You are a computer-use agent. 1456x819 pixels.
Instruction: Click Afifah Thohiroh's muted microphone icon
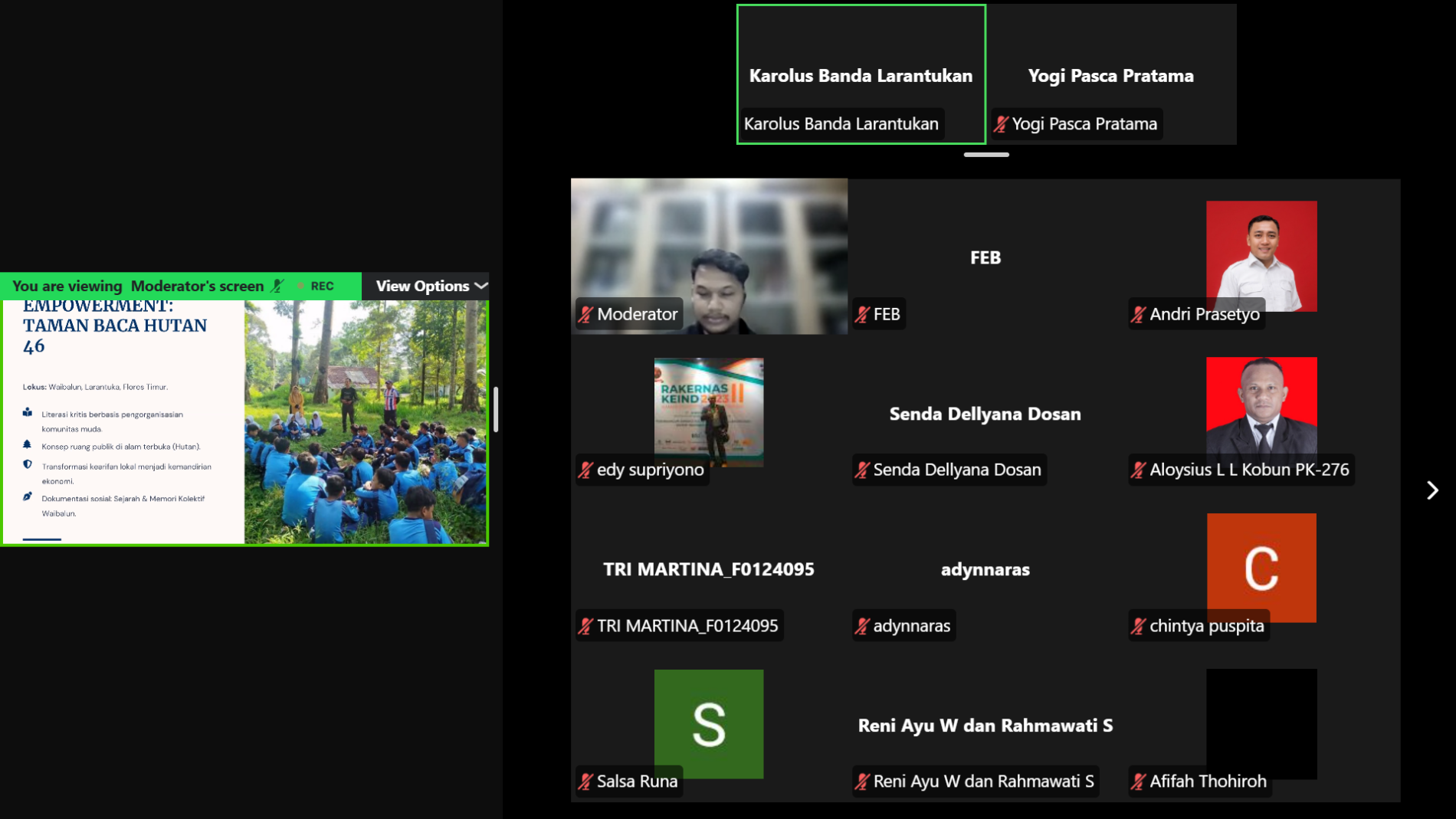tap(1138, 781)
